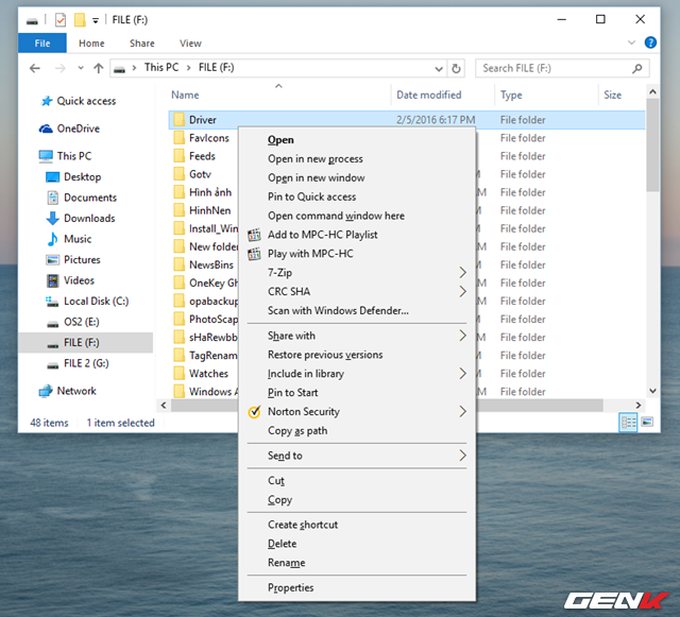Screen dimensions: 680x617
Task: Expand the ribbon using the chevron
Action: (x=631, y=42)
